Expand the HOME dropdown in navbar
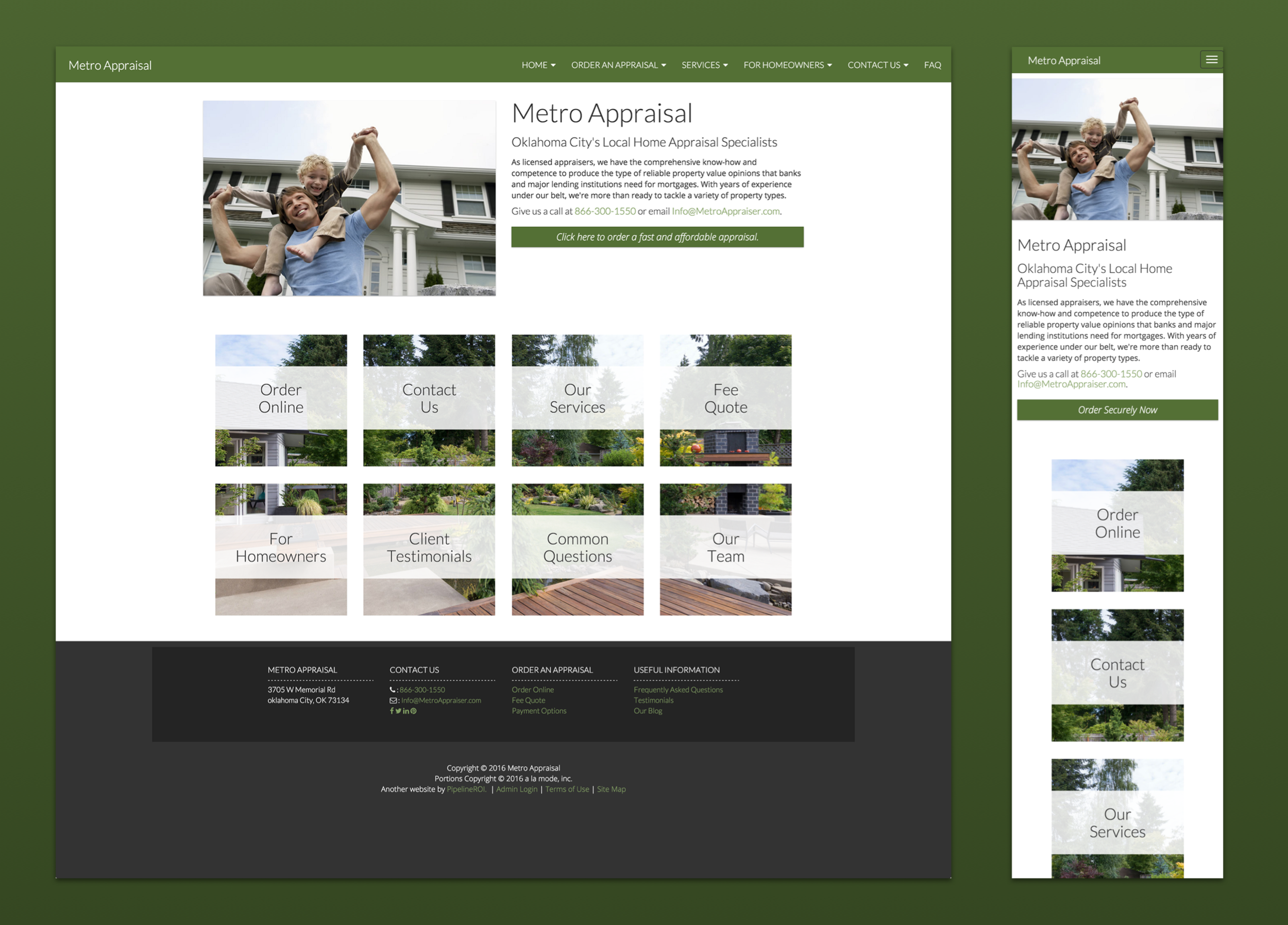The width and height of the screenshot is (1288, 925). coord(538,65)
